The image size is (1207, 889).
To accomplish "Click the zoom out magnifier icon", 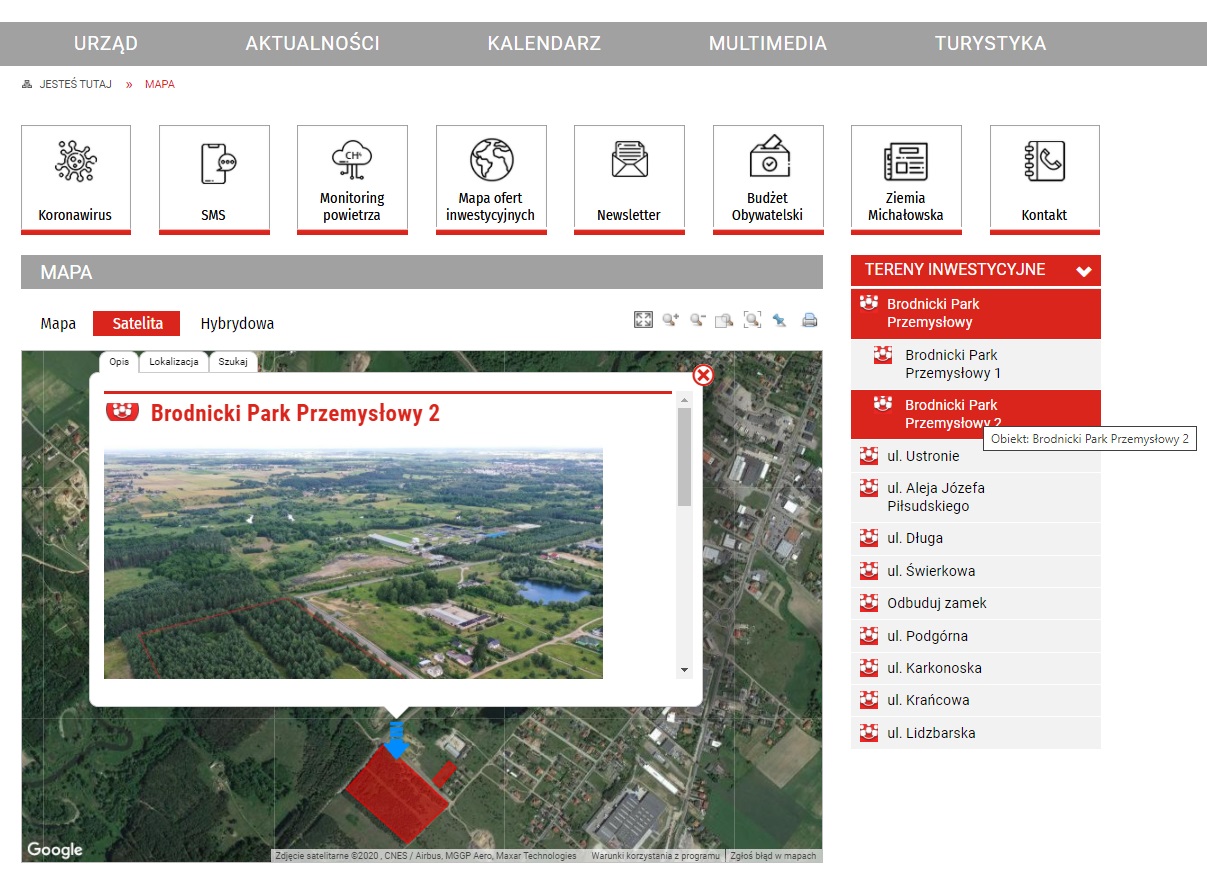I will 698,320.
